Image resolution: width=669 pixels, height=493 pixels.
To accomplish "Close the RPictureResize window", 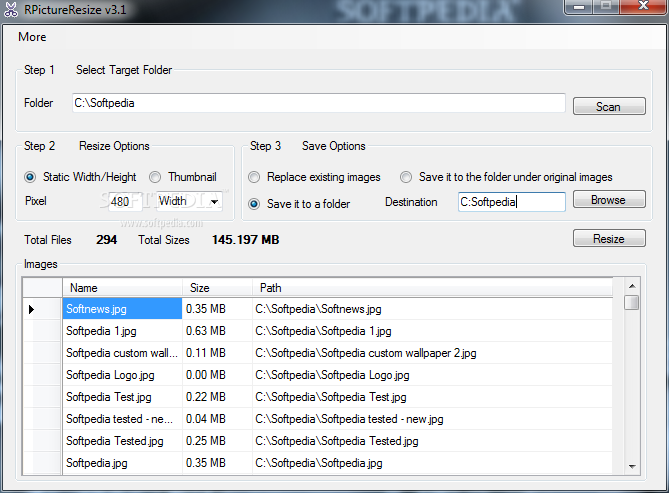I will 643,6.
